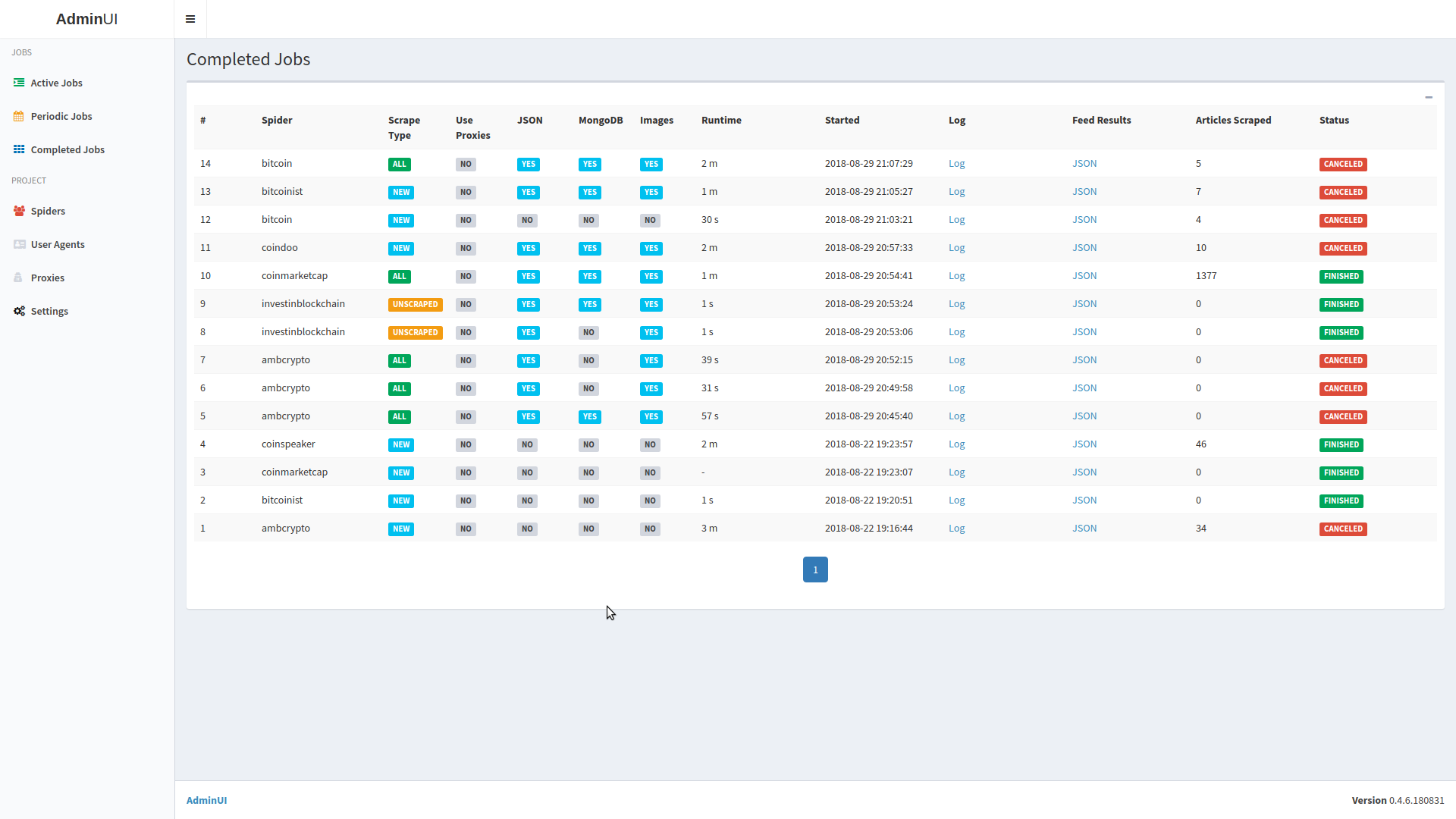Click the UNSCRAPED badge on job 9

pyautogui.click(x=415, y=305)
